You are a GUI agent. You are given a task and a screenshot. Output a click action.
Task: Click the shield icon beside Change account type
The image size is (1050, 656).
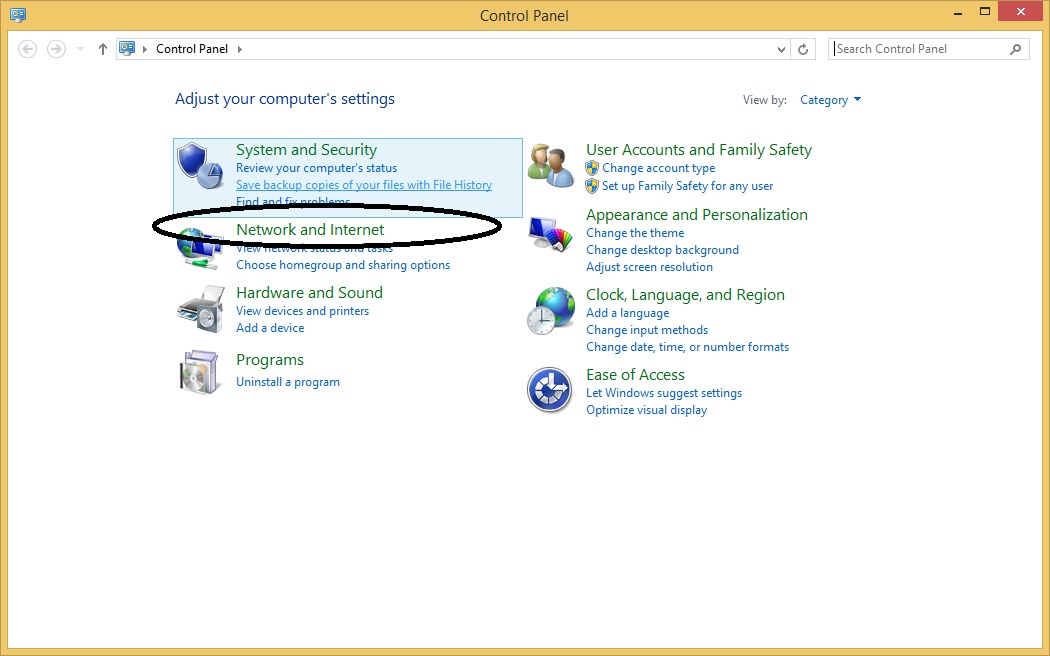(591, 168)
